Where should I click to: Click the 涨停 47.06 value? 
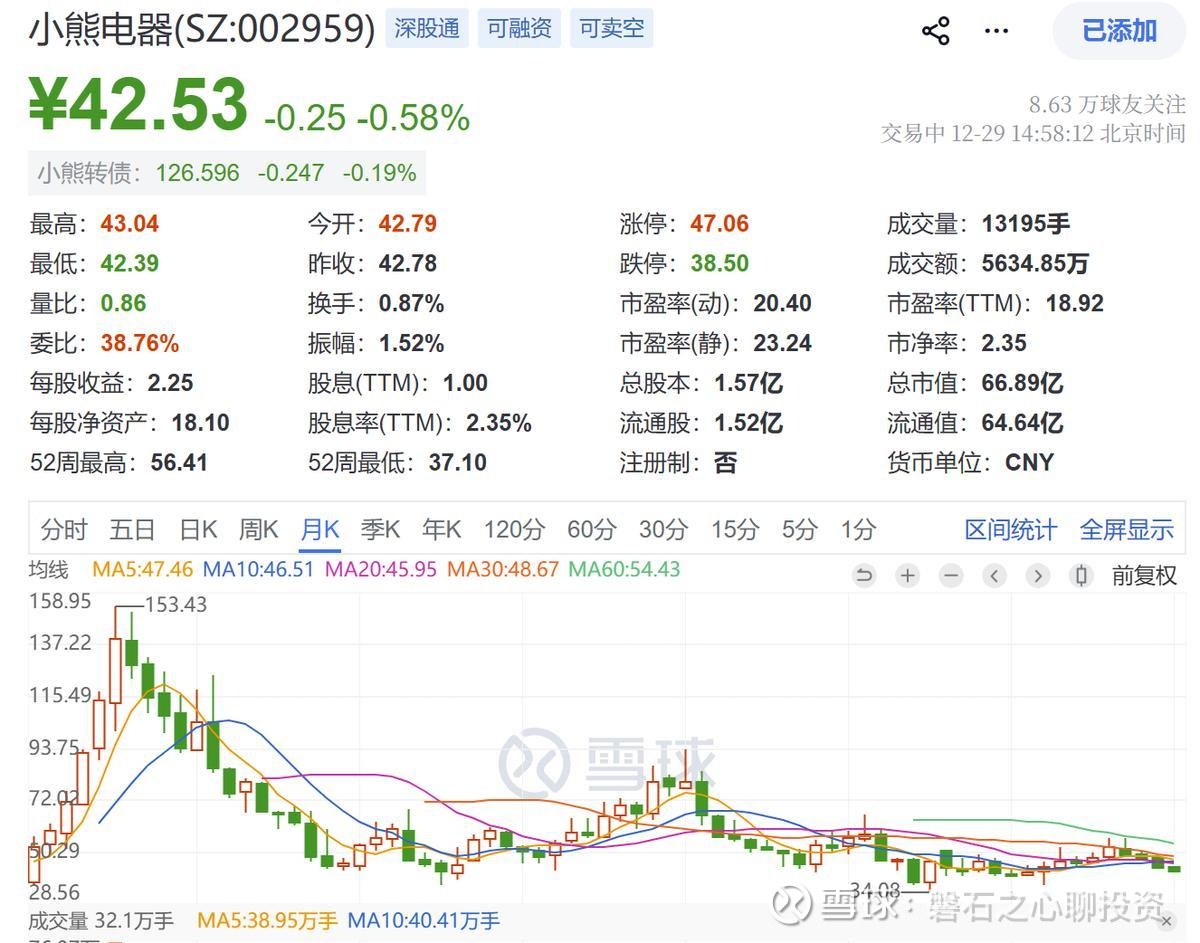720,224
